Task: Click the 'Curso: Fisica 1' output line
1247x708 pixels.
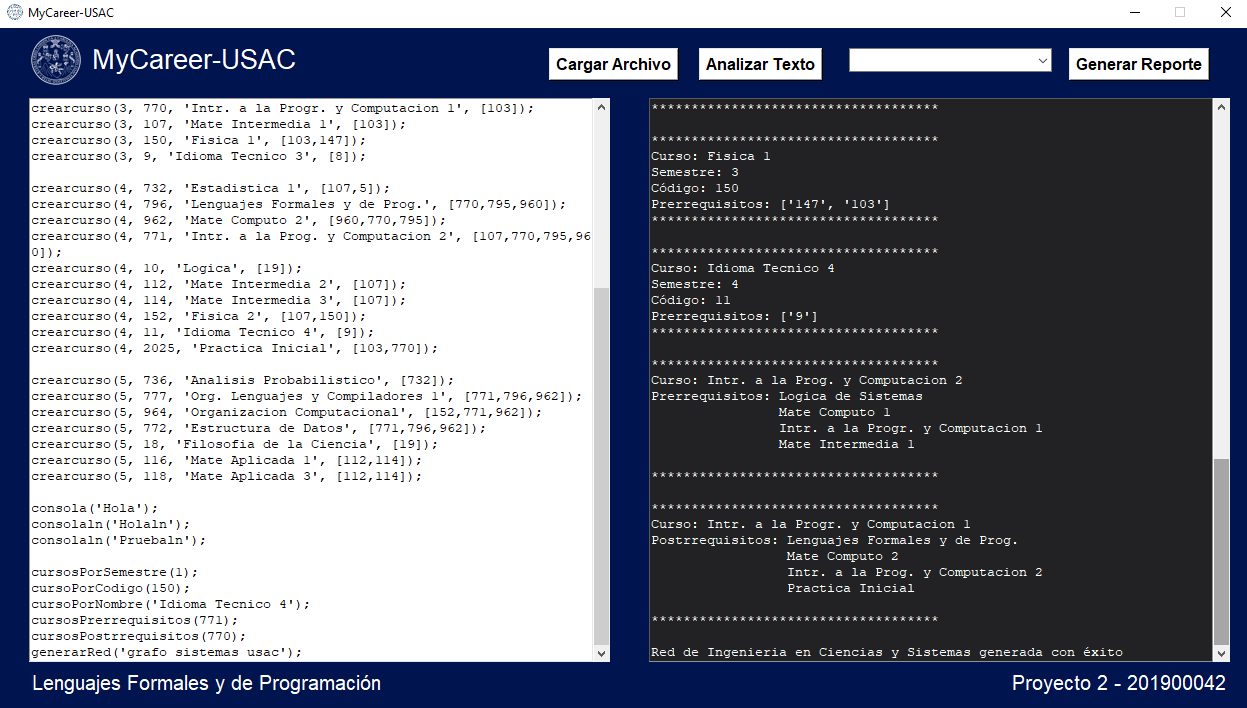Action: [x=711, y=156]
